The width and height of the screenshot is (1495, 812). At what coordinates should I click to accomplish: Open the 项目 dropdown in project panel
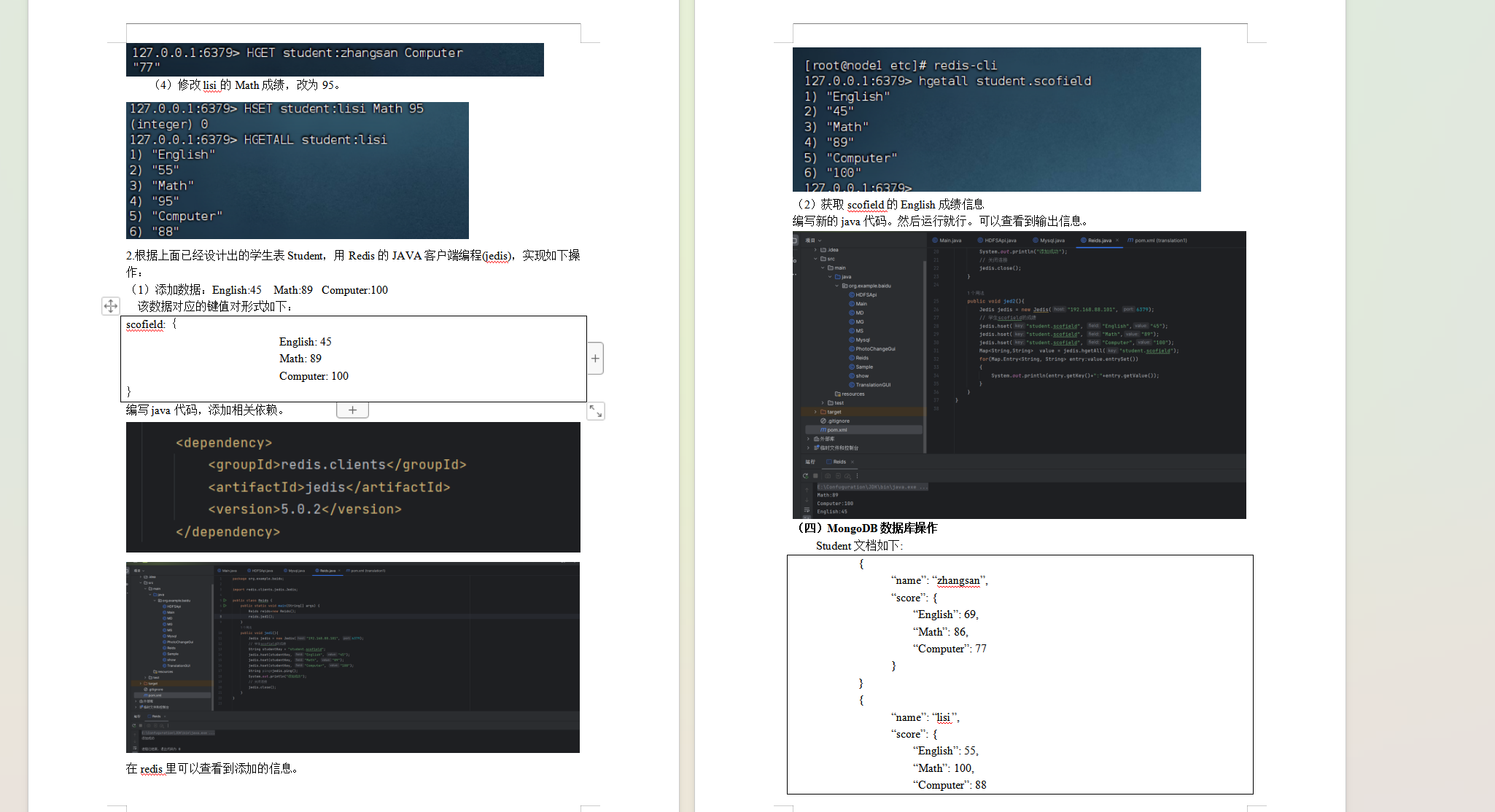[x=813, y=241]
